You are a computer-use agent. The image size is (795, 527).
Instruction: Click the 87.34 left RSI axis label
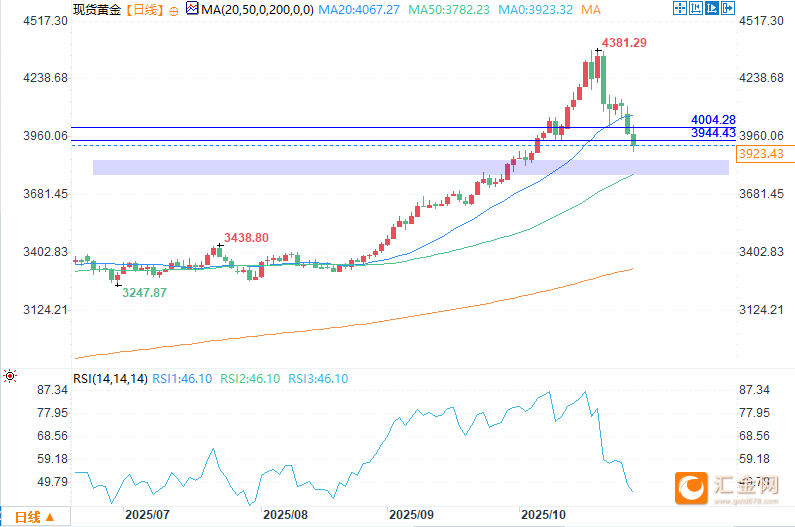coord(52,390)
